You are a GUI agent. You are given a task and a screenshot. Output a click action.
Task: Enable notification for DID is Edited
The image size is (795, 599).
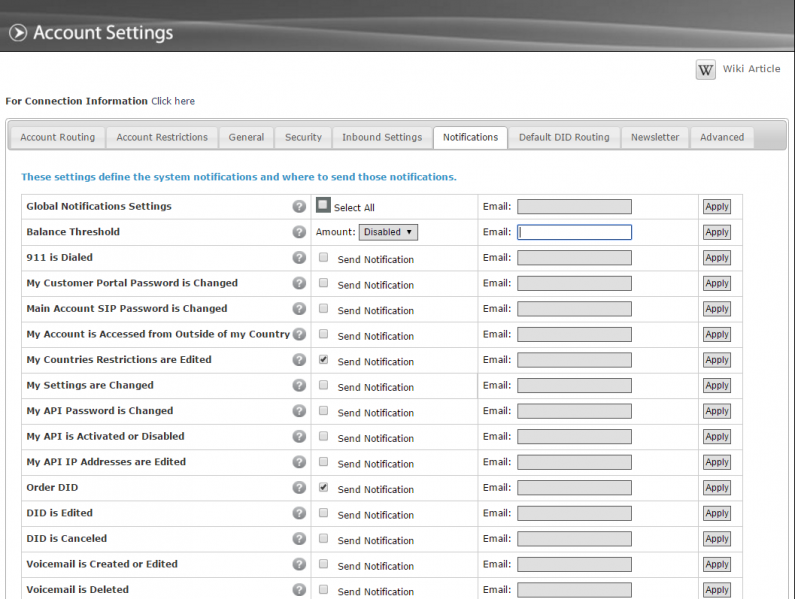coord(323,513)
